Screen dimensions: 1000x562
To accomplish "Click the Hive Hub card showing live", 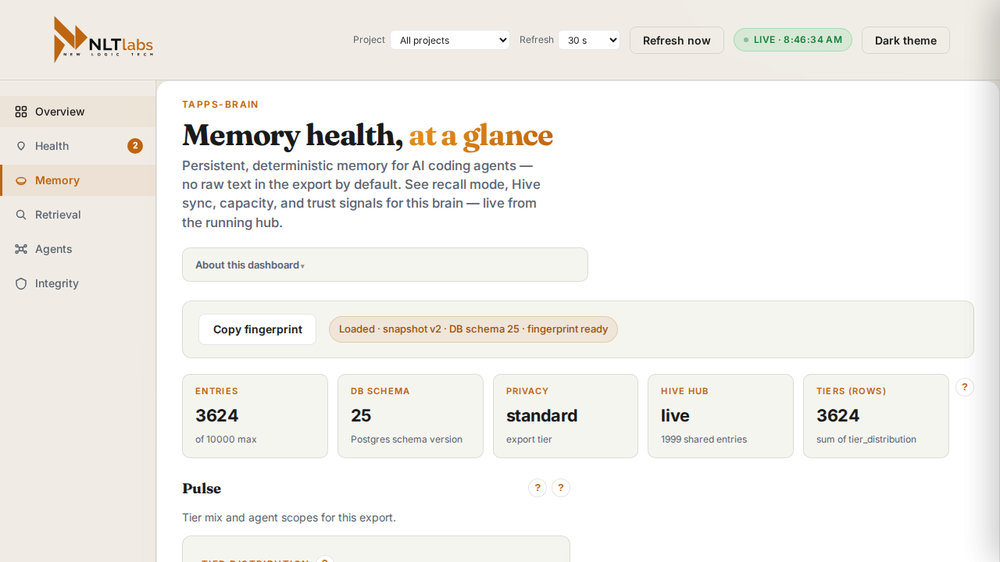I will [x=721, y=416].
